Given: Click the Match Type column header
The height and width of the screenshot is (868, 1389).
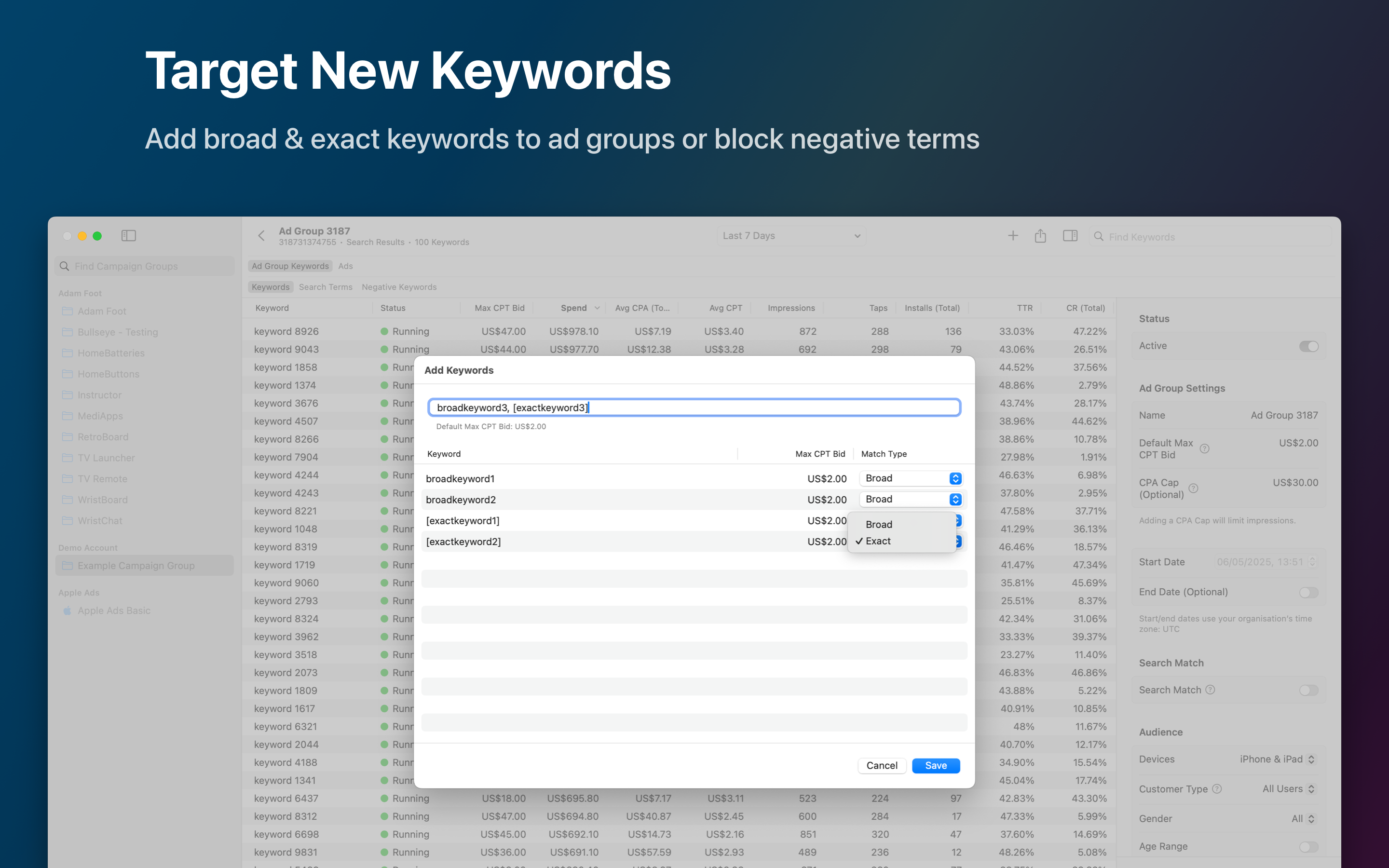Looking at the screenshot, I should pyautogui.click(x=884, y=453).
